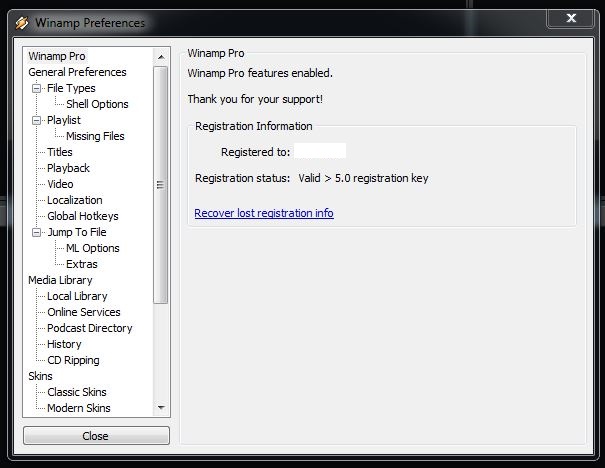Go to Titles preferences
This screenshot has height=468, width=605.
point(59,152)
